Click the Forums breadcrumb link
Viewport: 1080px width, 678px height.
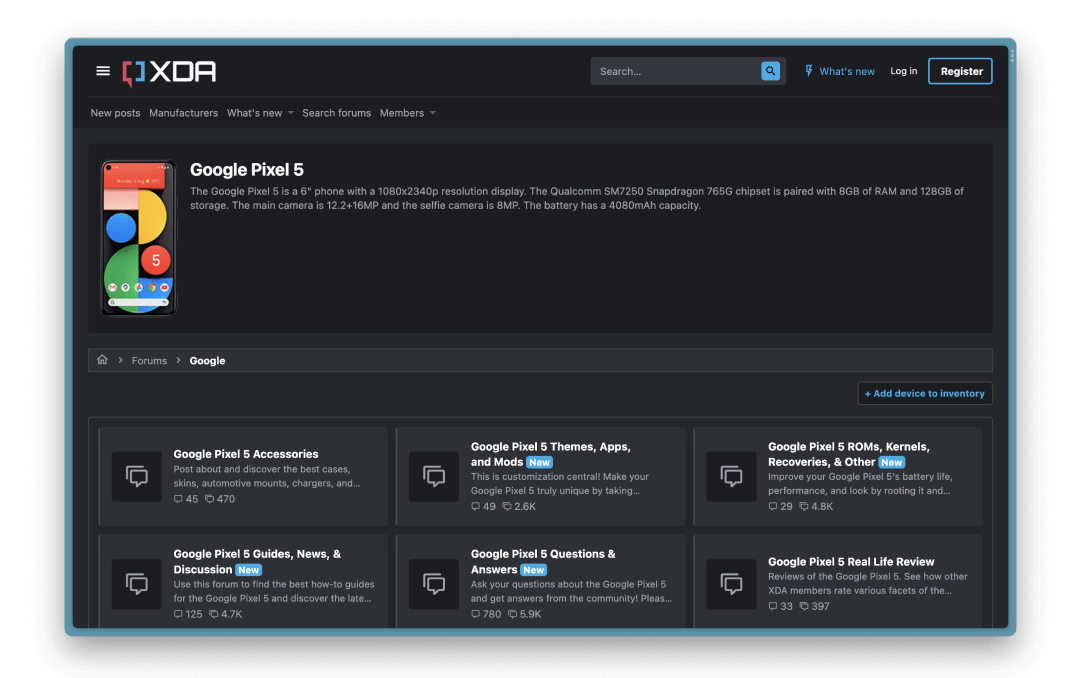pos(149,360)
